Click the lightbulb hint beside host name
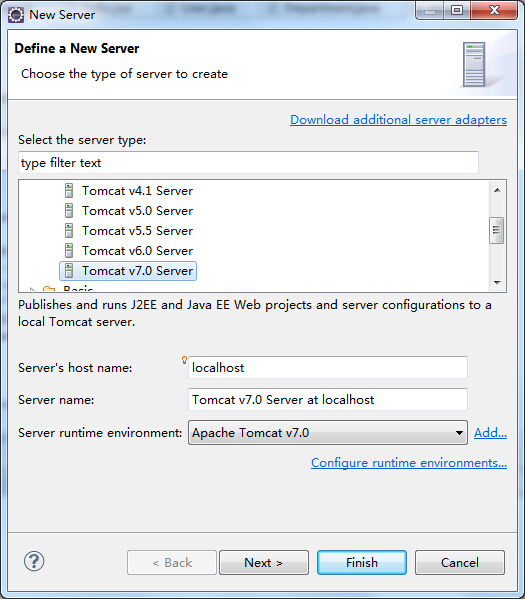This screenshot has height=599, width=525. pos(184,360)
